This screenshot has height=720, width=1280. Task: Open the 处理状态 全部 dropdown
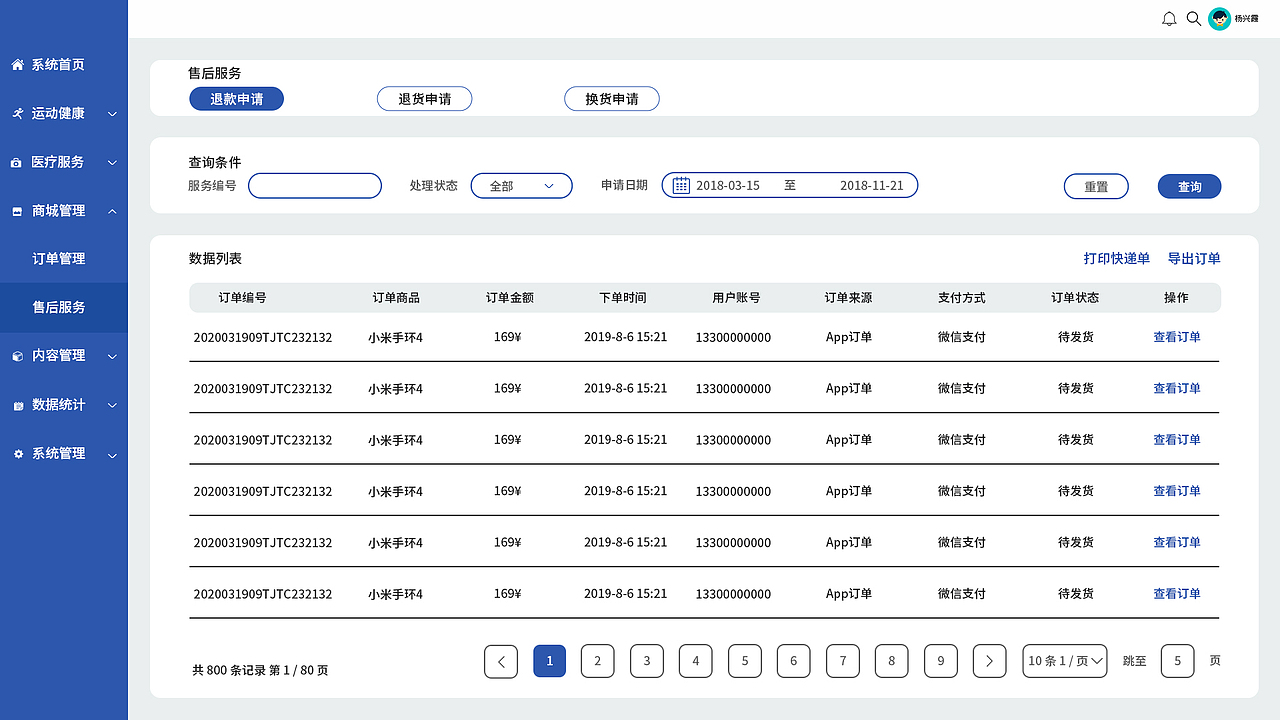521,185
